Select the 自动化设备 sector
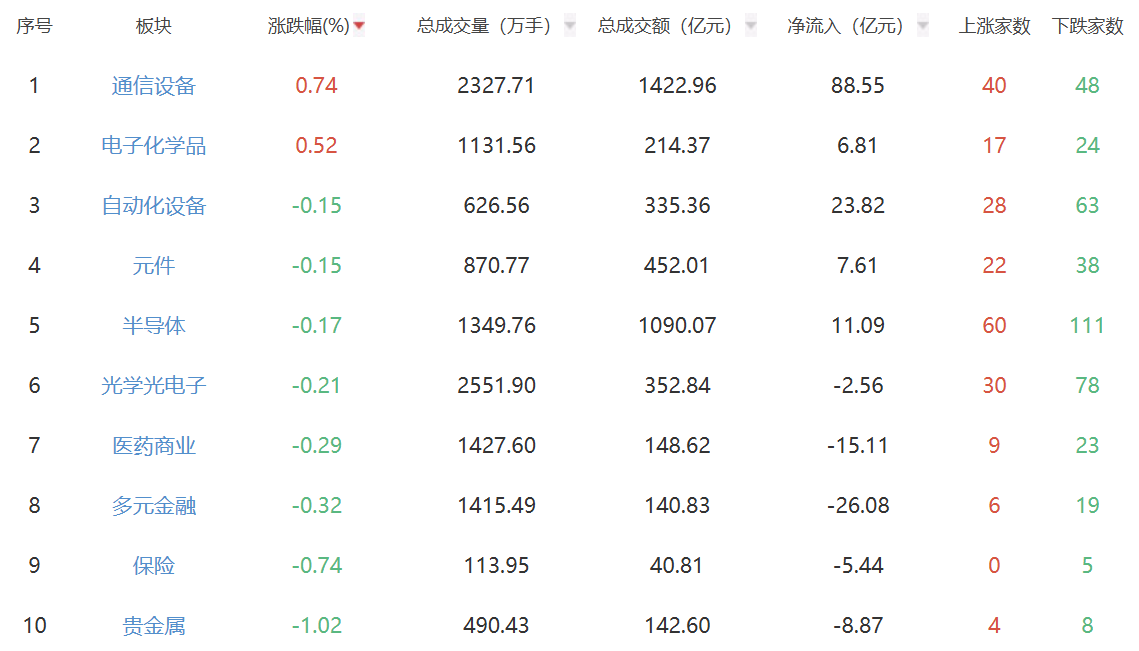 coord(155,206)
